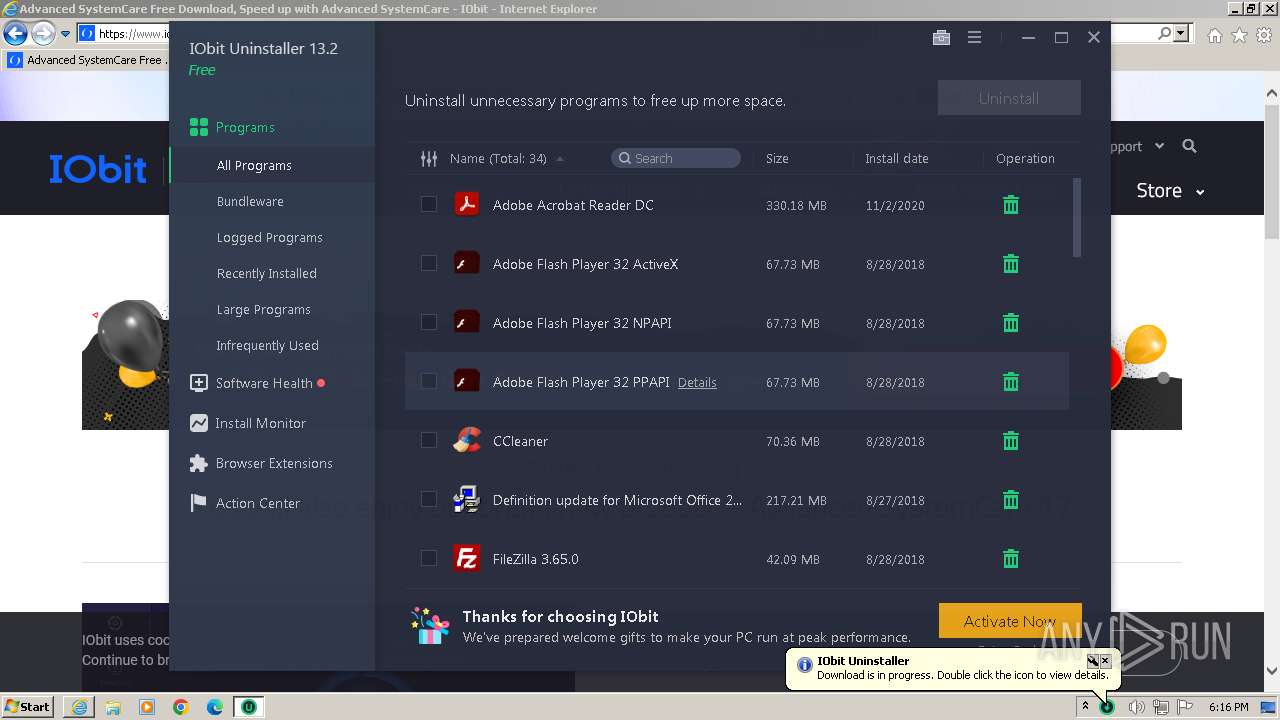
Task: Open the IE recent pages dropdown arrow
Action: point(66,34)
